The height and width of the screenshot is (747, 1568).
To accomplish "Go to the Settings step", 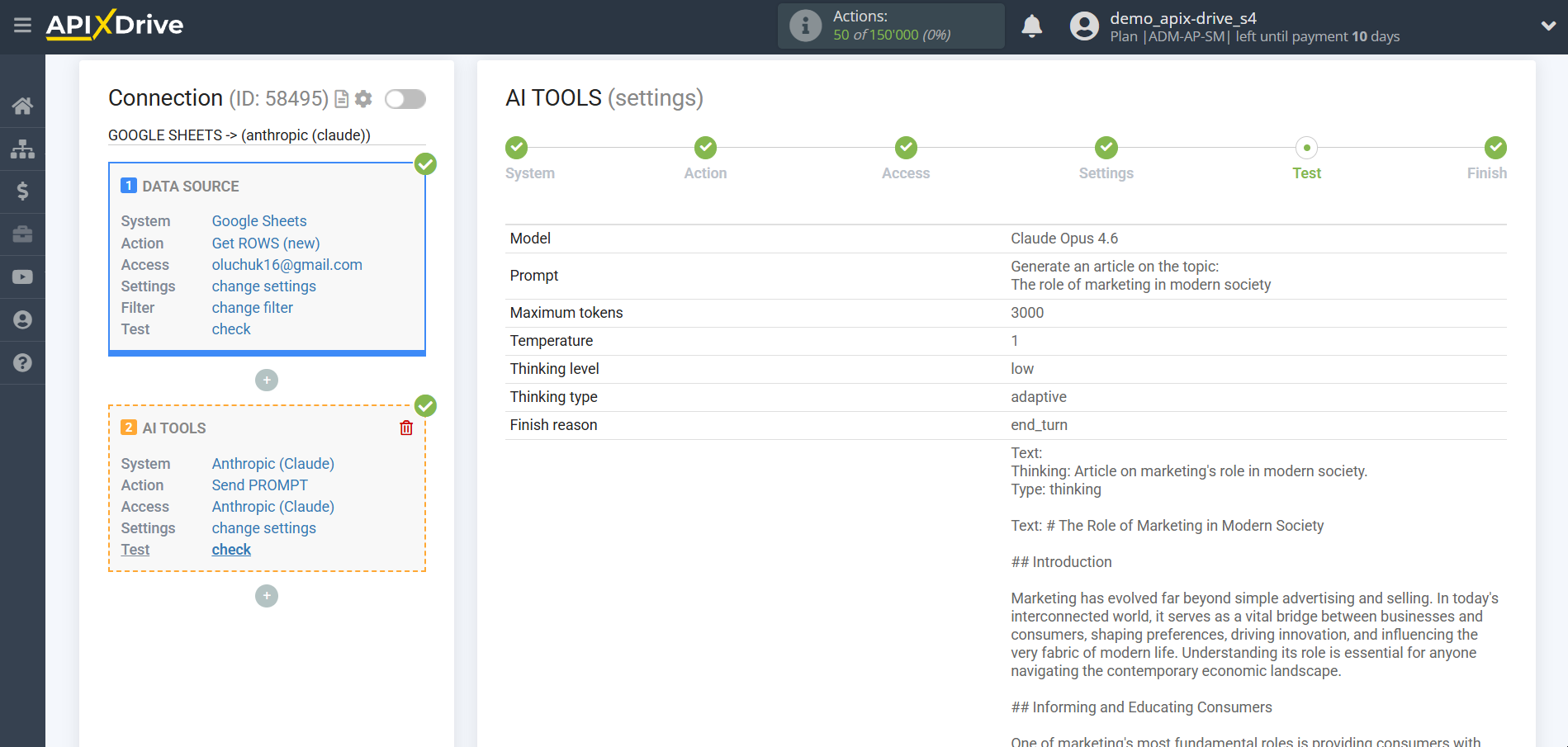I will coord(1106,148).
